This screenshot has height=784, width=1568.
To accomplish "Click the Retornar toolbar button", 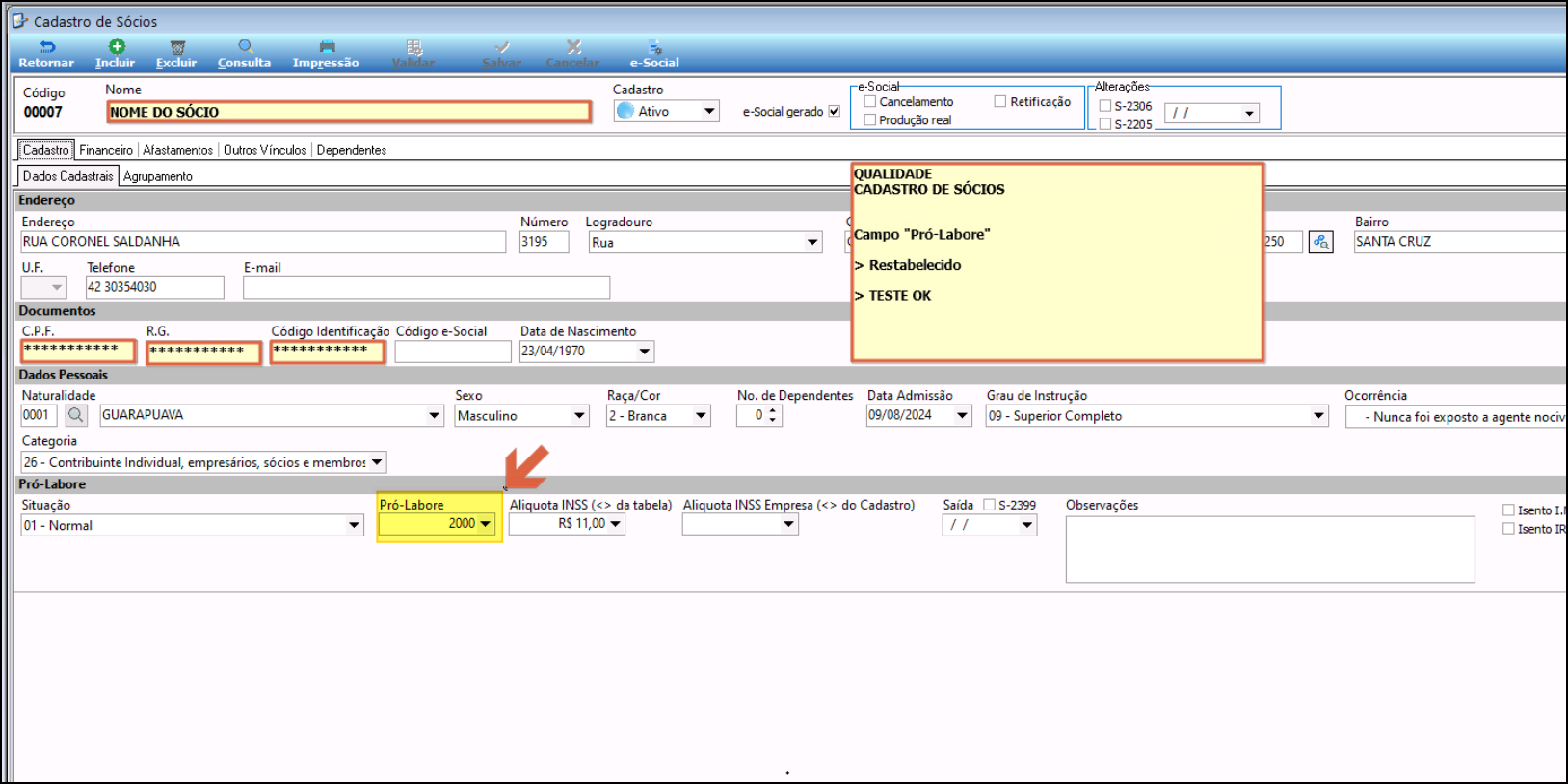I will [46, 55].
